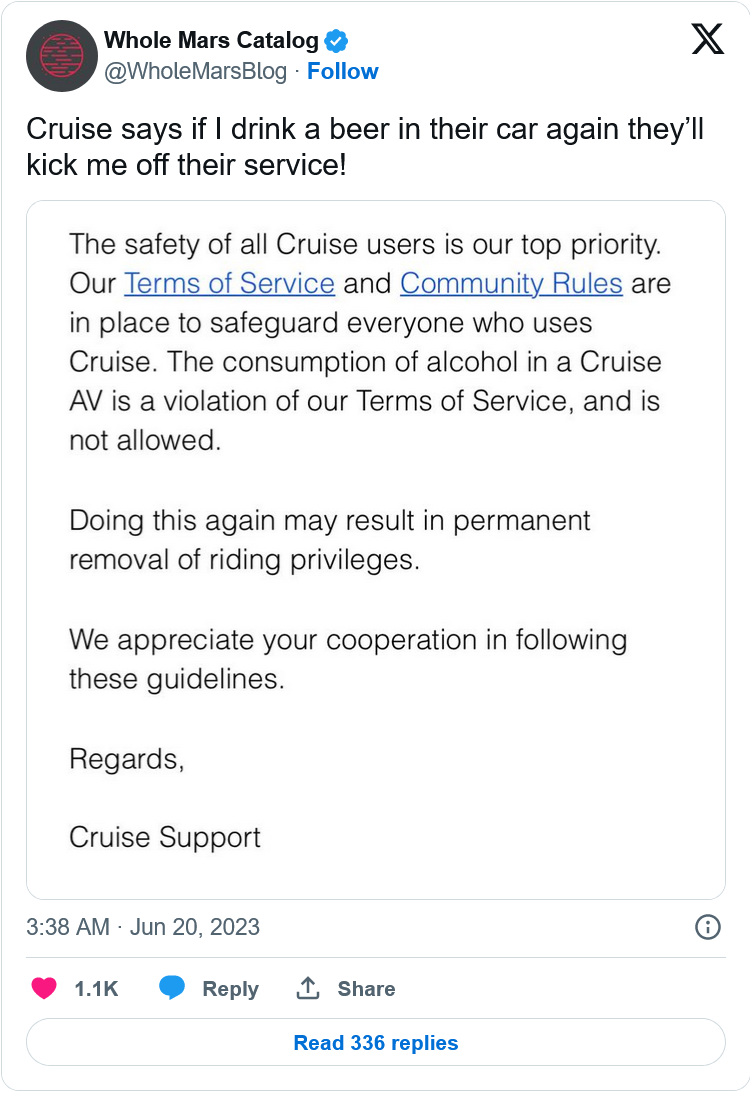Click the 1.1K likes count
The image size is (750, 1120).
point(96,989)
